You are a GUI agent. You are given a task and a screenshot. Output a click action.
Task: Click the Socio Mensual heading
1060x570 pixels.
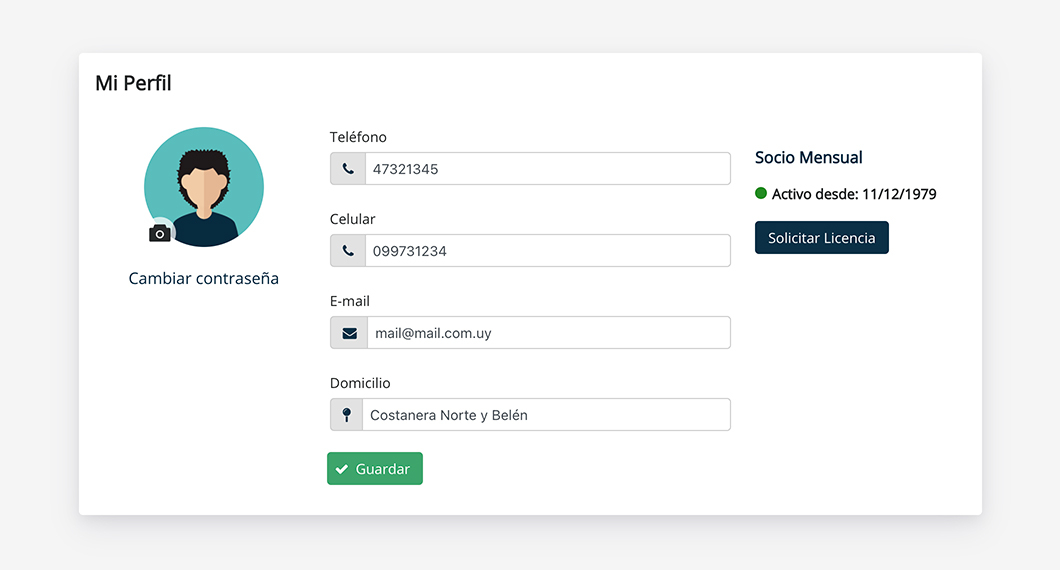point(809,158)
